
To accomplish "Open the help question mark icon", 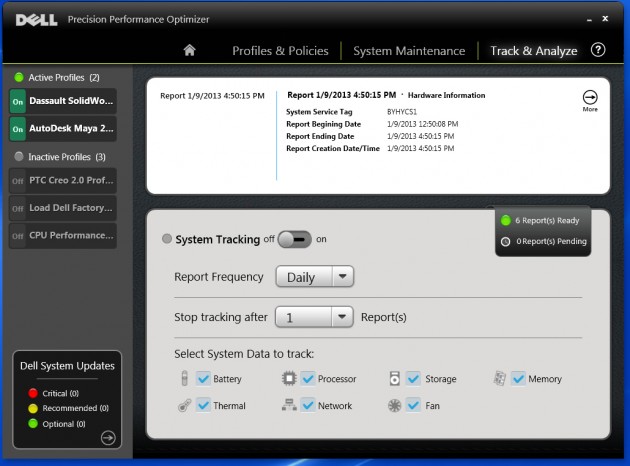I will pos(598,50).
